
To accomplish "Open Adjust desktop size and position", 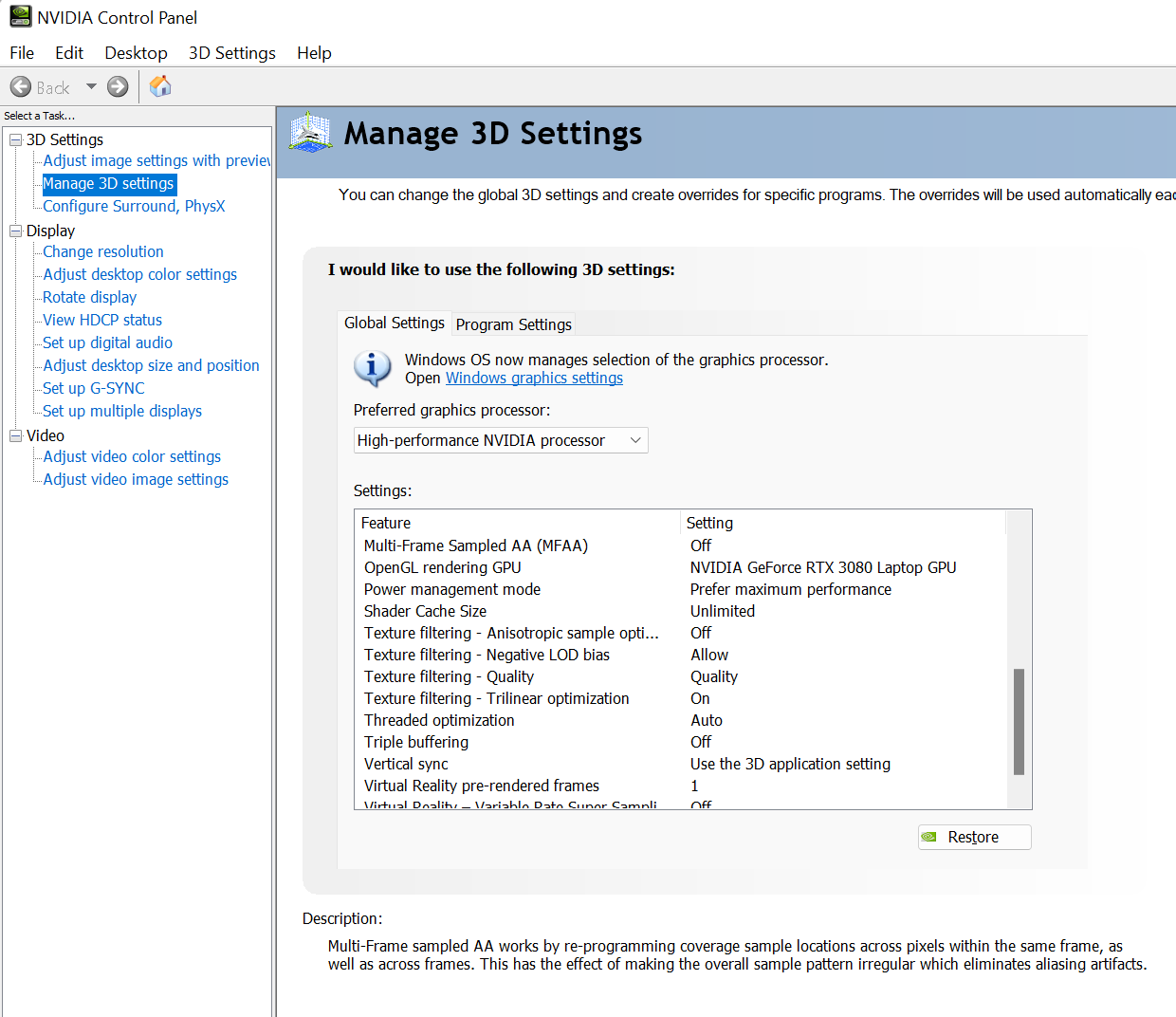I will coord(151,365).
